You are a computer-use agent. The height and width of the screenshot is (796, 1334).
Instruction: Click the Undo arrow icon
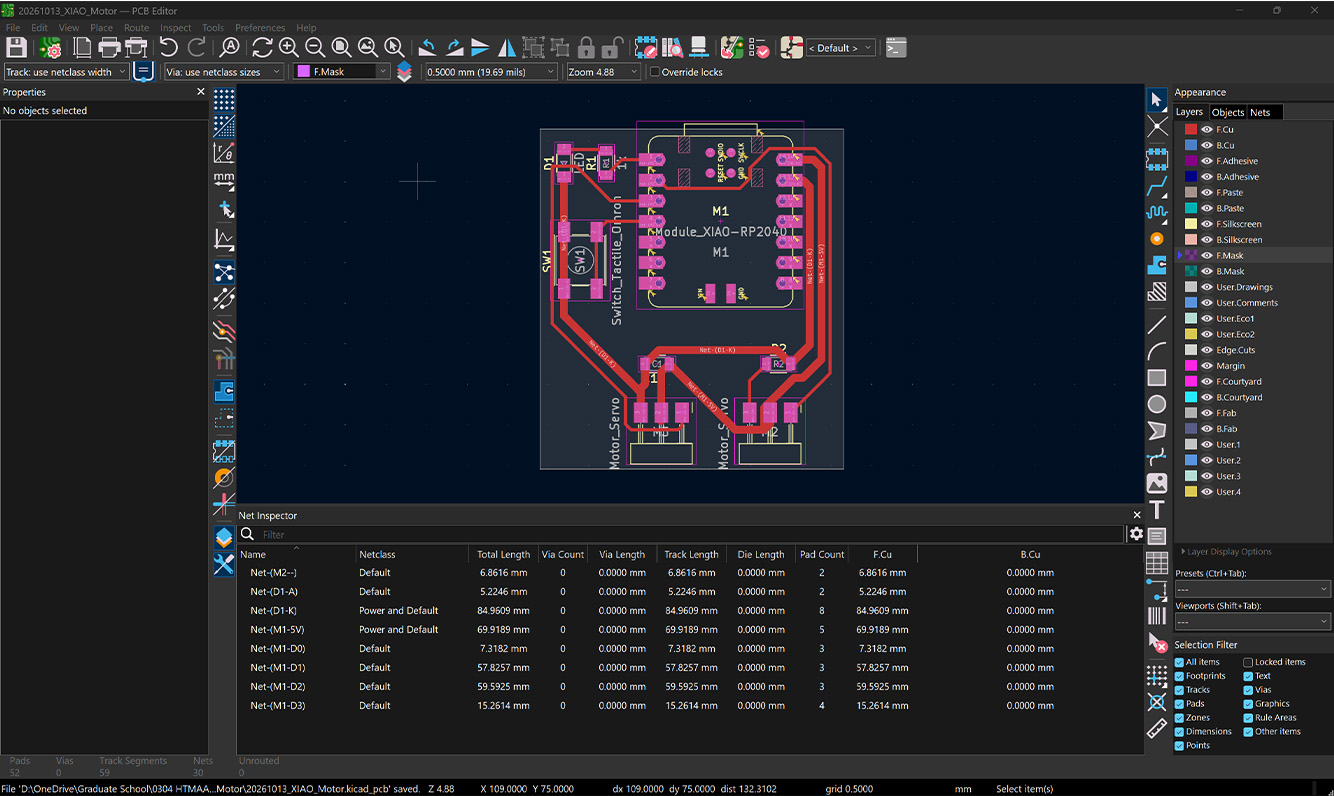(x=169, y=47)
